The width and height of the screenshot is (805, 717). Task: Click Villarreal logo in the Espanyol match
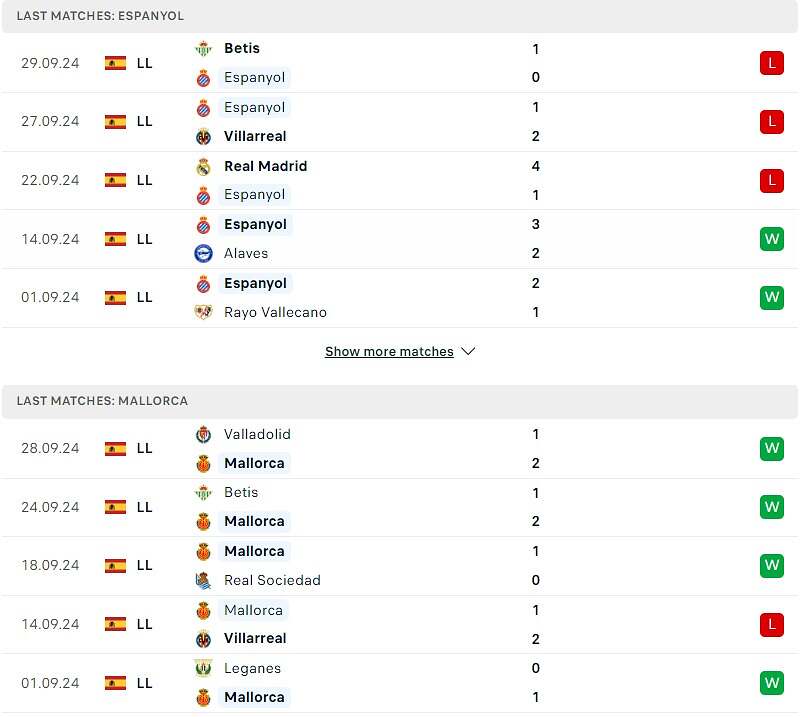tap(204, 137)
